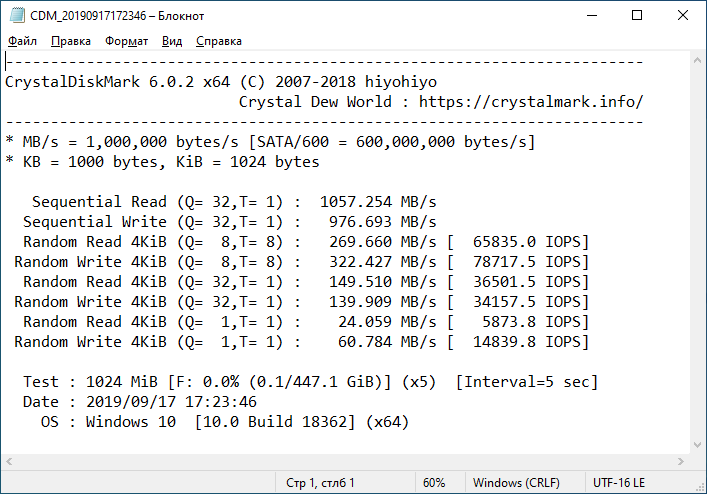Viewport: 707px width, 494px height.
Task: Open the Файл menu
Action: point(22,41)
